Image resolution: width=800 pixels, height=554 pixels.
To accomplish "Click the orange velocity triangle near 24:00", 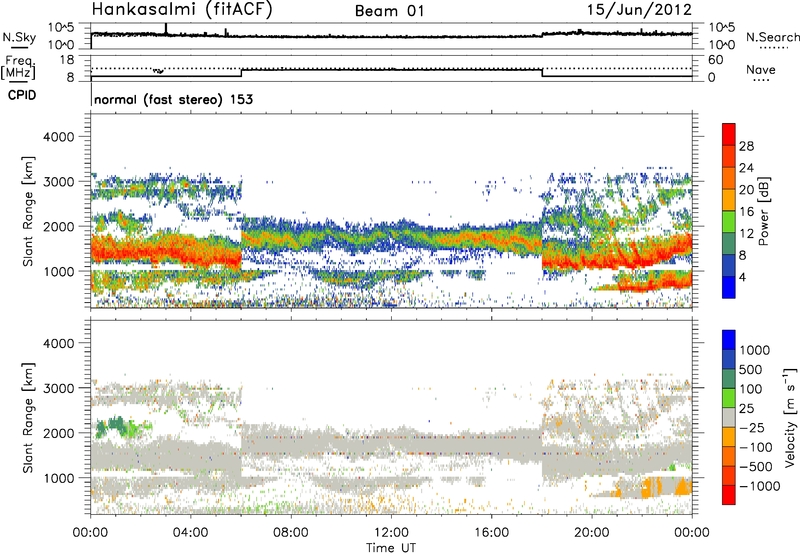I will 682,487.
